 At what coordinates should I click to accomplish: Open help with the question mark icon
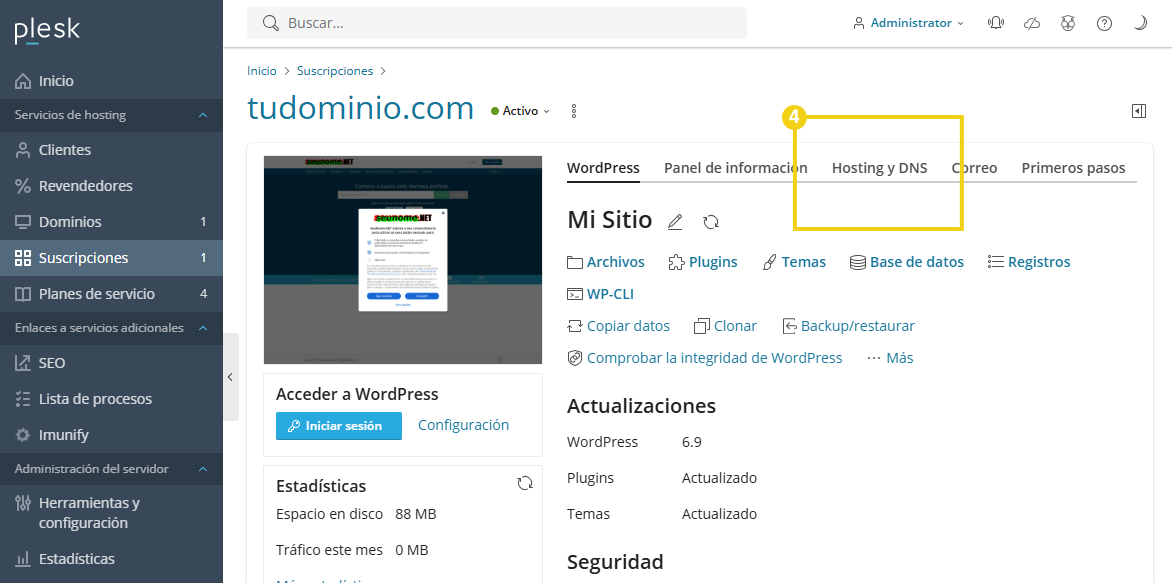point(1104,22)
